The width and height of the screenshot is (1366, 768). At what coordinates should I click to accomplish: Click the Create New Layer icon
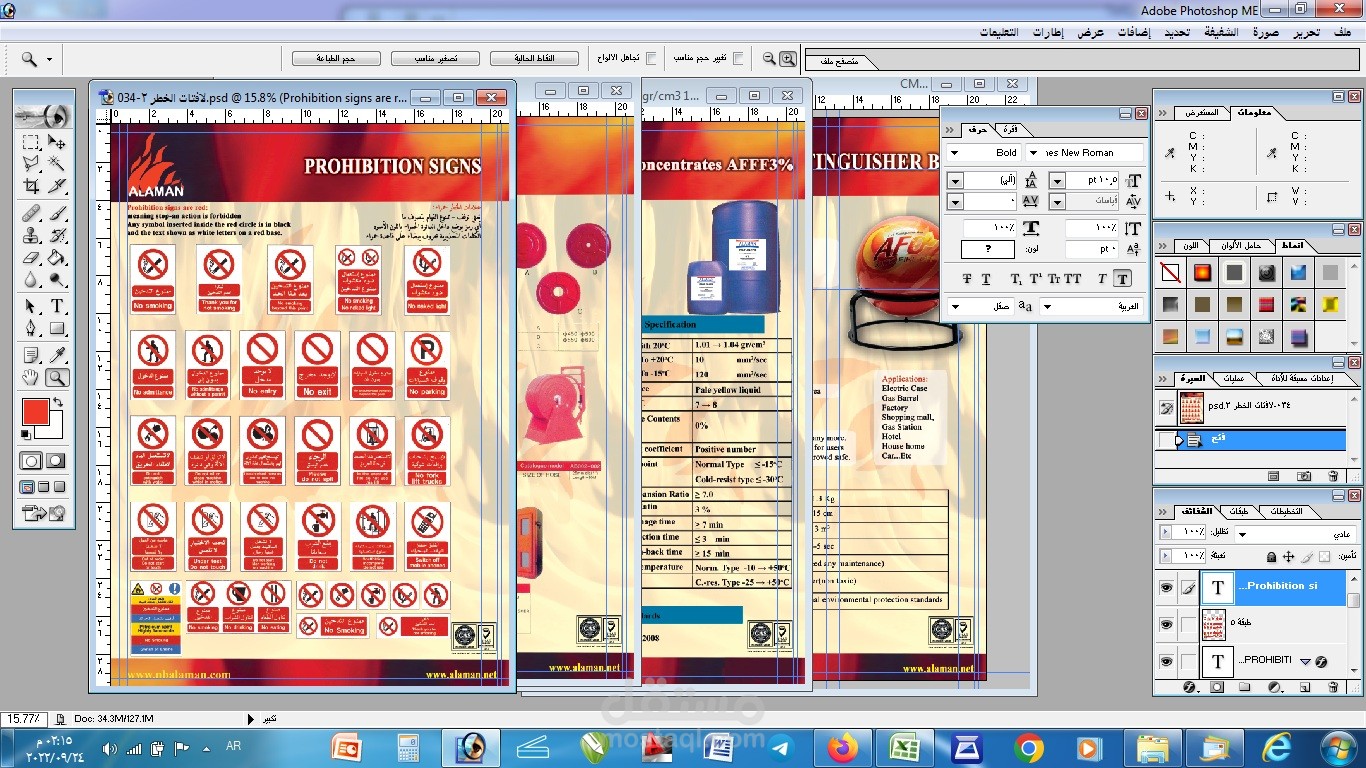(x=1305, y=687)
